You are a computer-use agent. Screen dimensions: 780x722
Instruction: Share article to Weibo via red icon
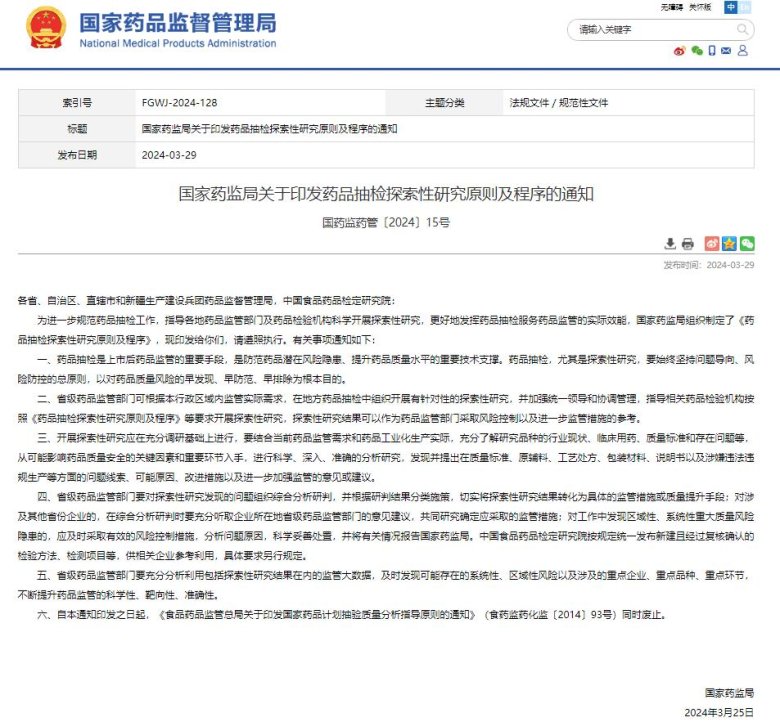coord(712,243)
